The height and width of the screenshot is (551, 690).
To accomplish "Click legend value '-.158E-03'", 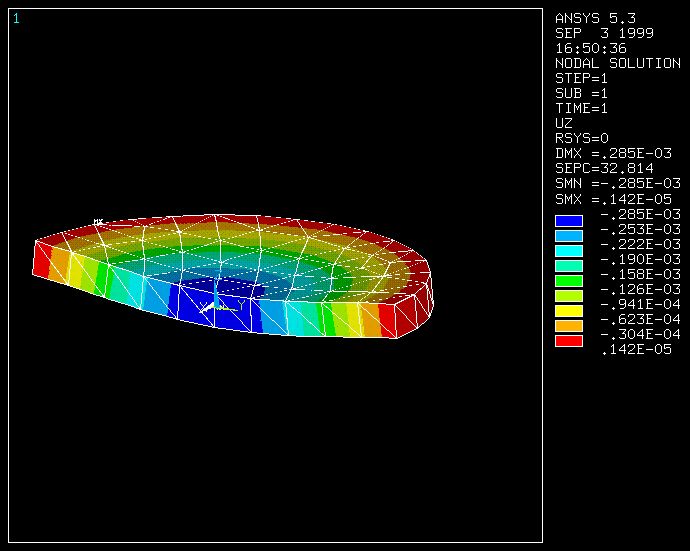I will pos(640,274).
